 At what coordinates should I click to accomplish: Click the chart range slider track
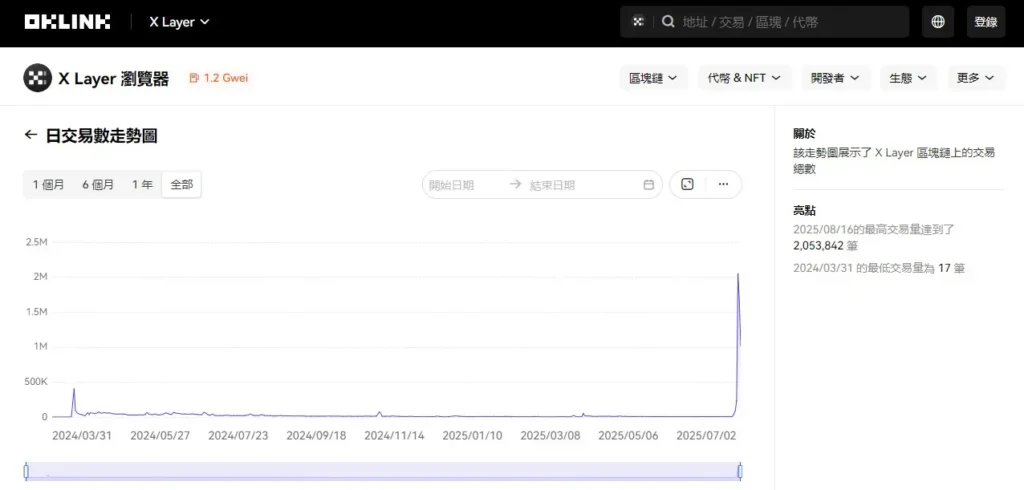[383, 471]
